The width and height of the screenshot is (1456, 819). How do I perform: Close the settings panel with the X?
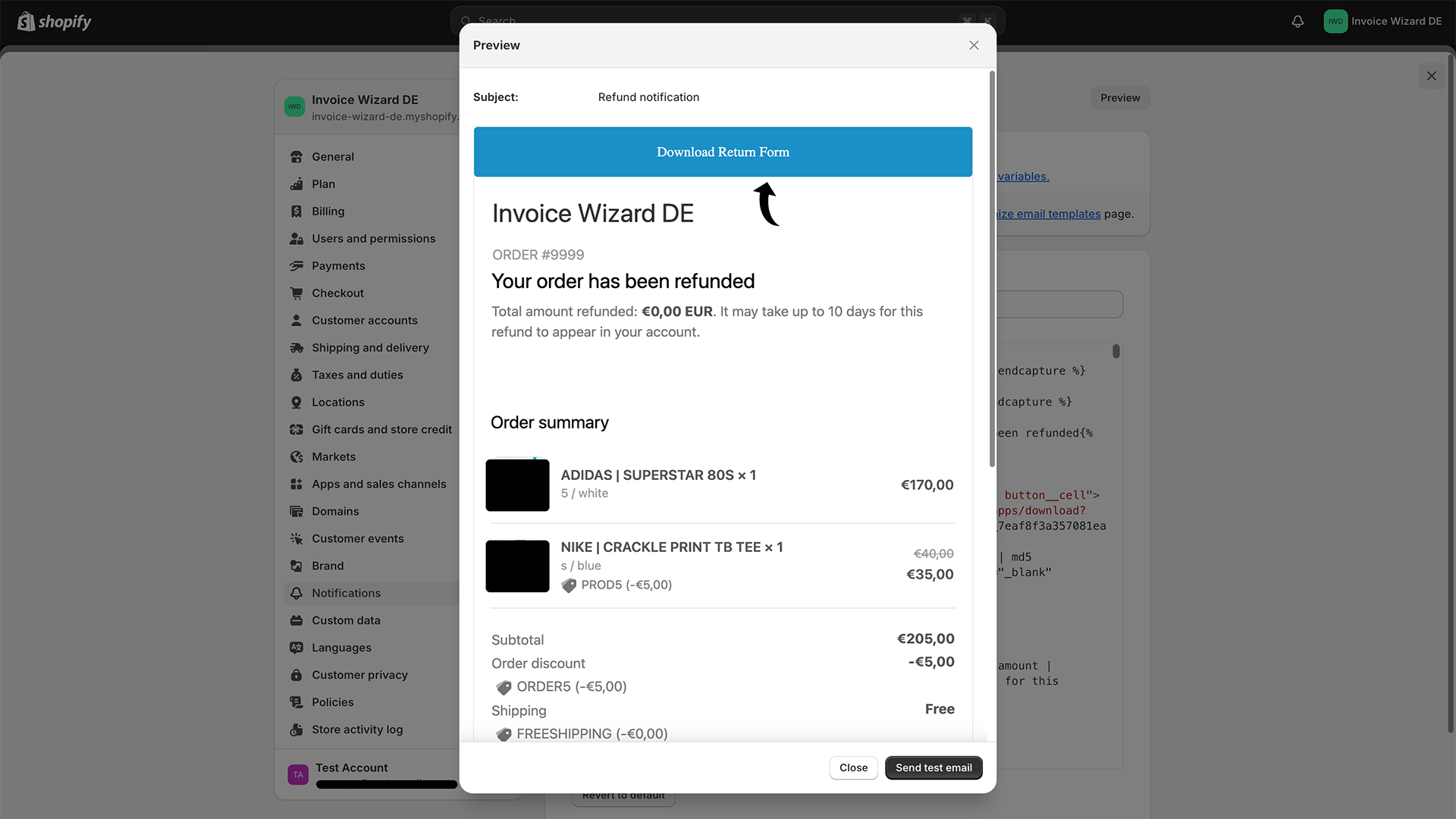click(1431, 76)
